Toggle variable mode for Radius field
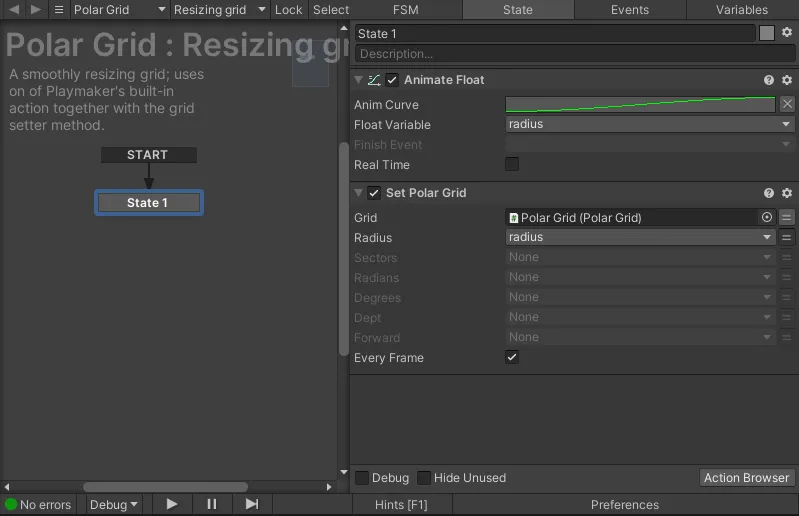The height and width of the screenshot is (516, 799). [x=787, y=237]
